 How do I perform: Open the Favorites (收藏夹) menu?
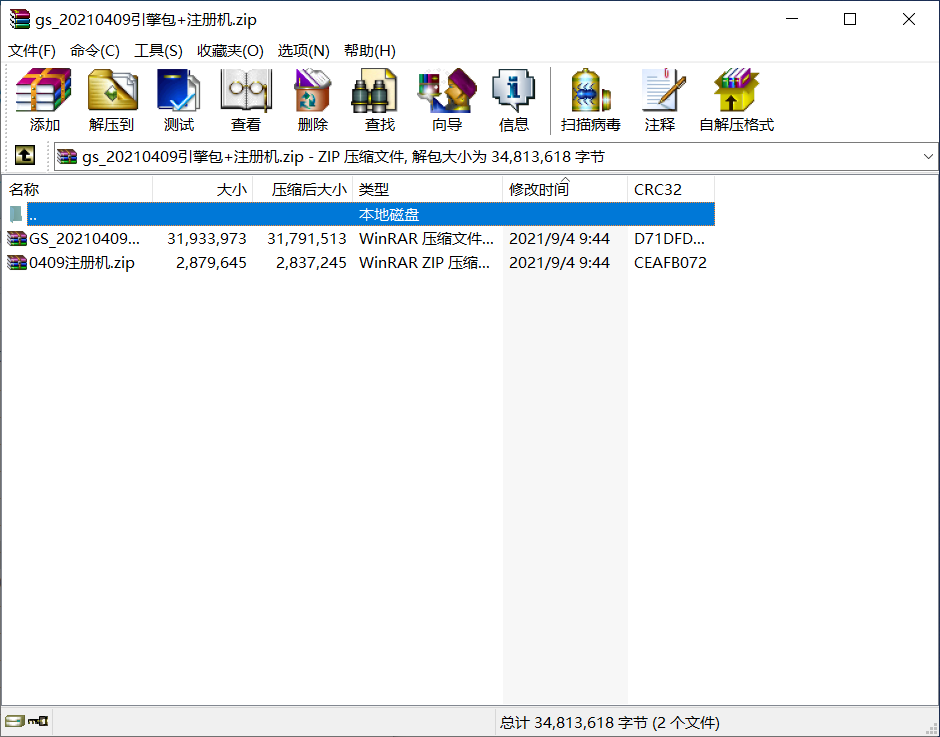(230, 51)
